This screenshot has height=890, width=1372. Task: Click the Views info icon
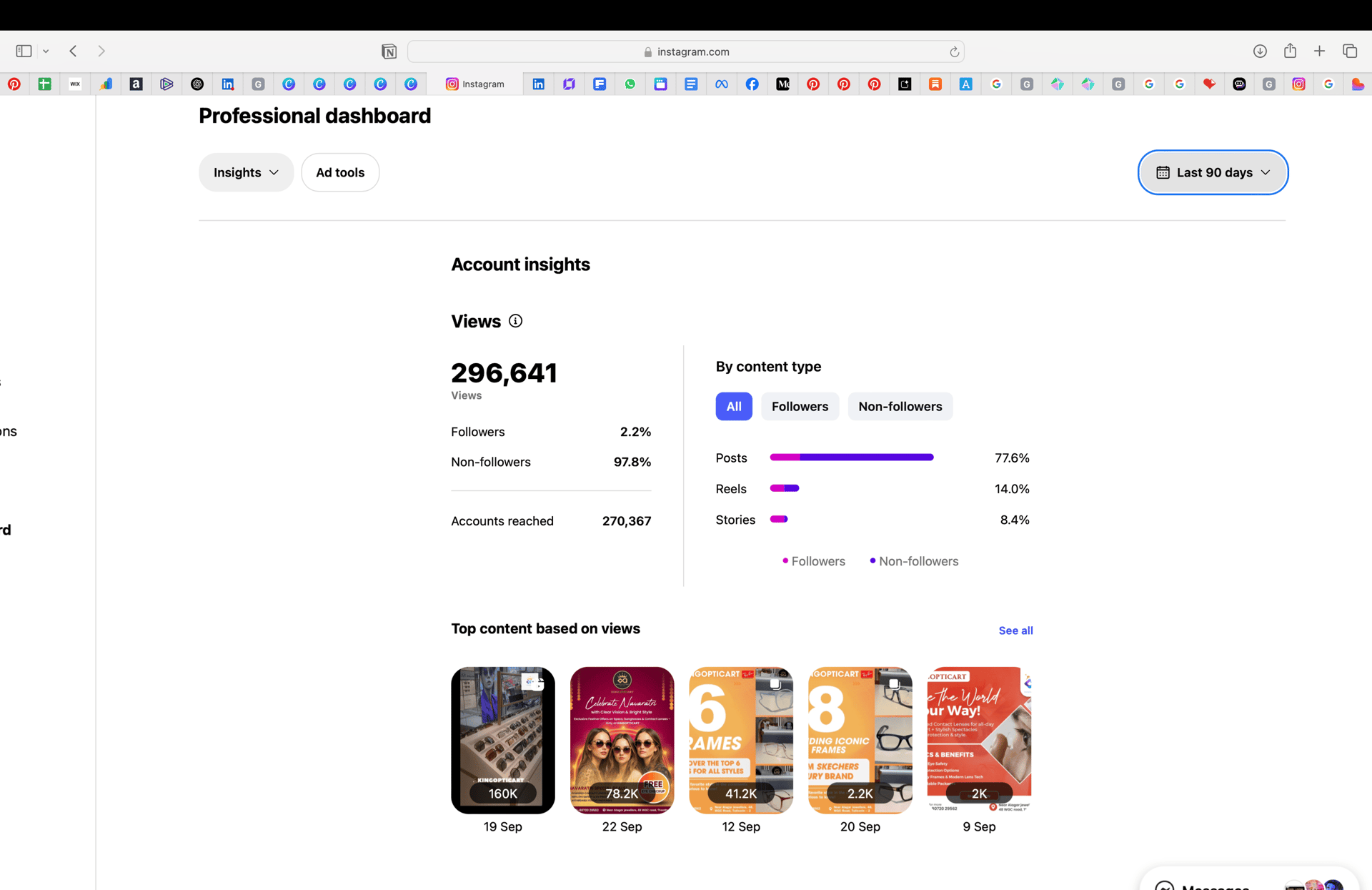point(515,321)
